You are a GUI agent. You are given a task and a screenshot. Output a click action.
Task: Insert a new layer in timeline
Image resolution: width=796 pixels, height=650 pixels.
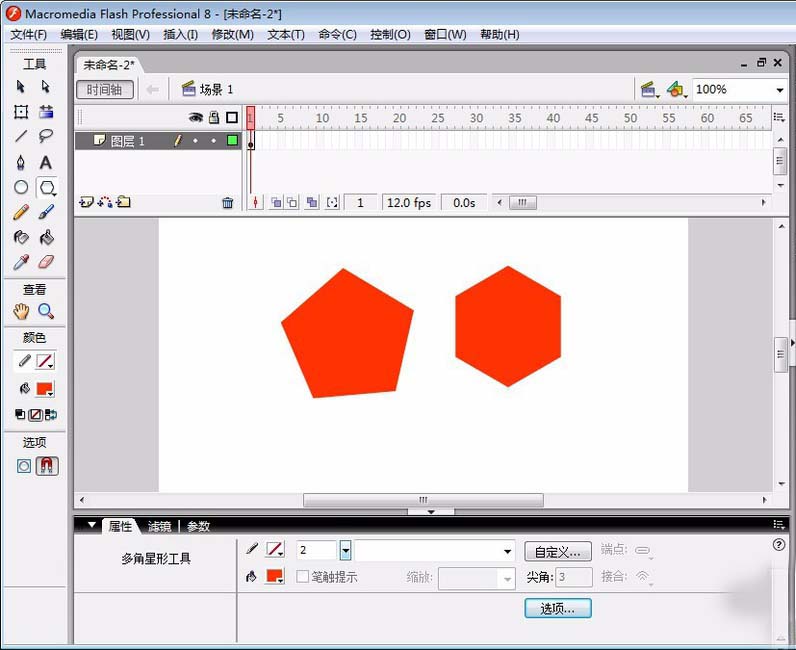click(86, 202)
